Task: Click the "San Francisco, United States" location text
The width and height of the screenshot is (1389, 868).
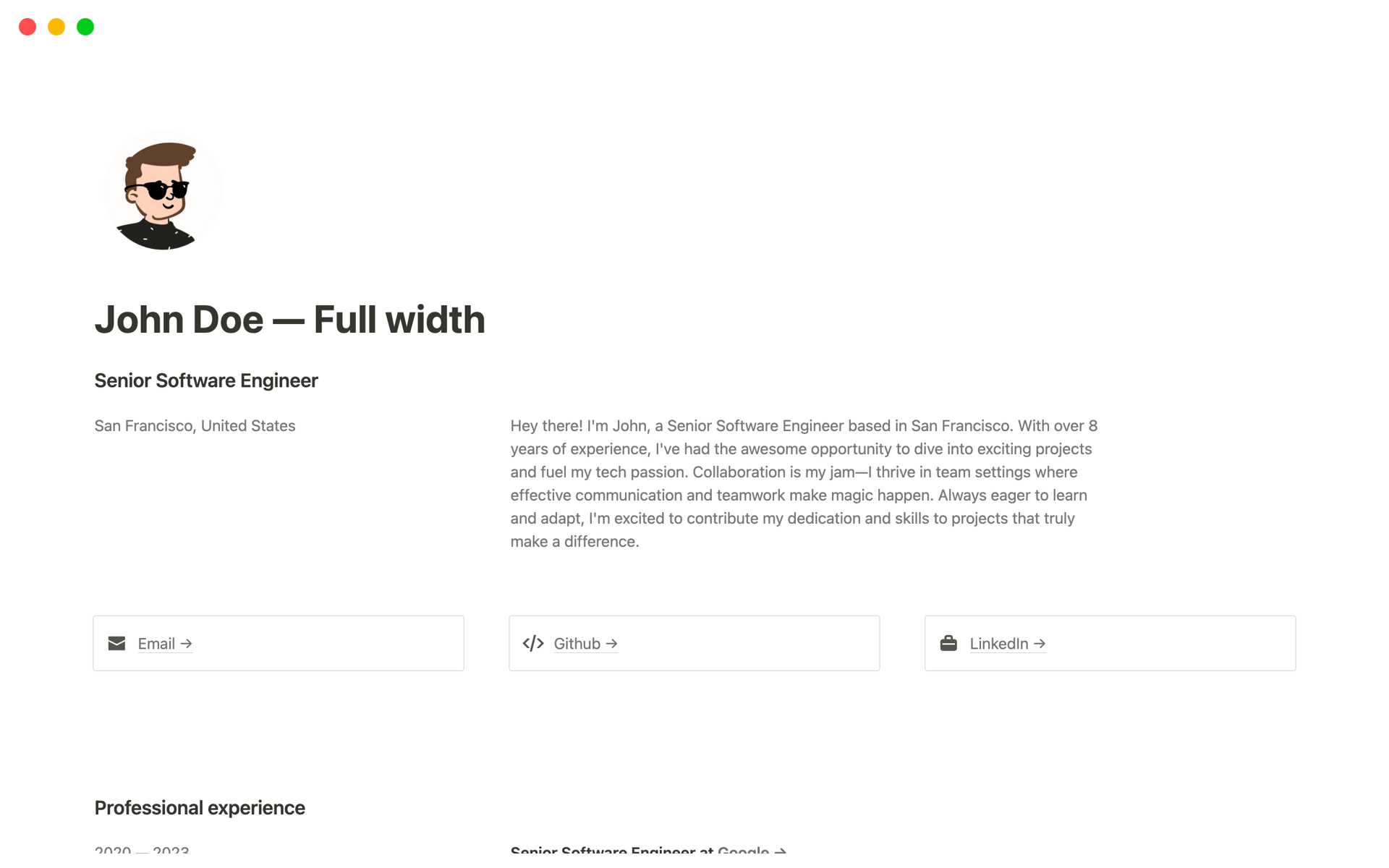Action: click(x=195, y=426)
